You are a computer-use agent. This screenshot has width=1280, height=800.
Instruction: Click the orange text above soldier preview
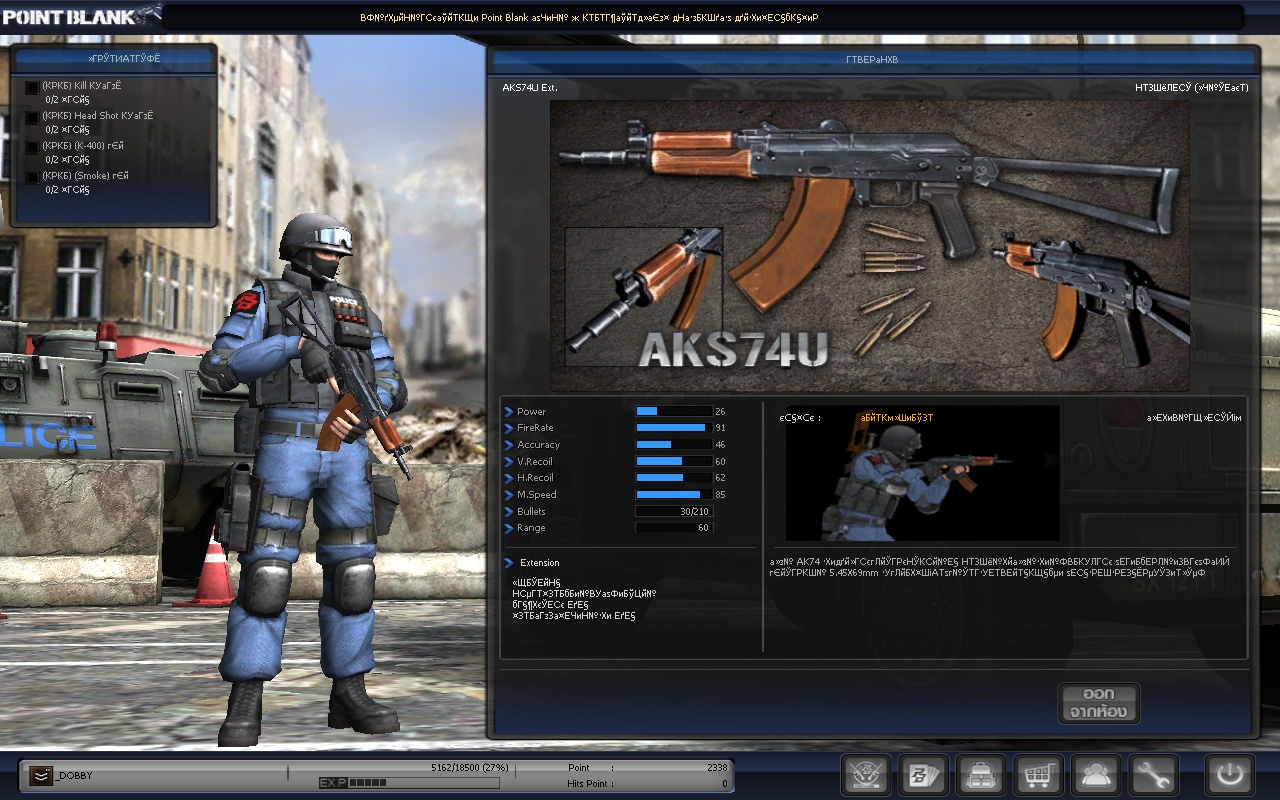click(896, 418)
